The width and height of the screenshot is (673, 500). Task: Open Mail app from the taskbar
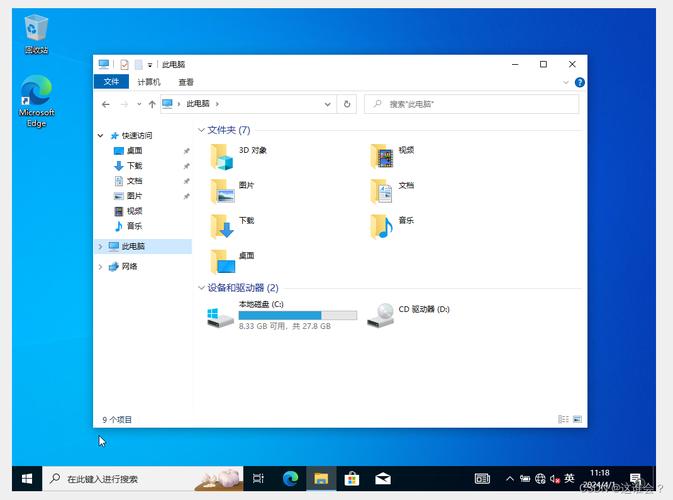[382, 479]
